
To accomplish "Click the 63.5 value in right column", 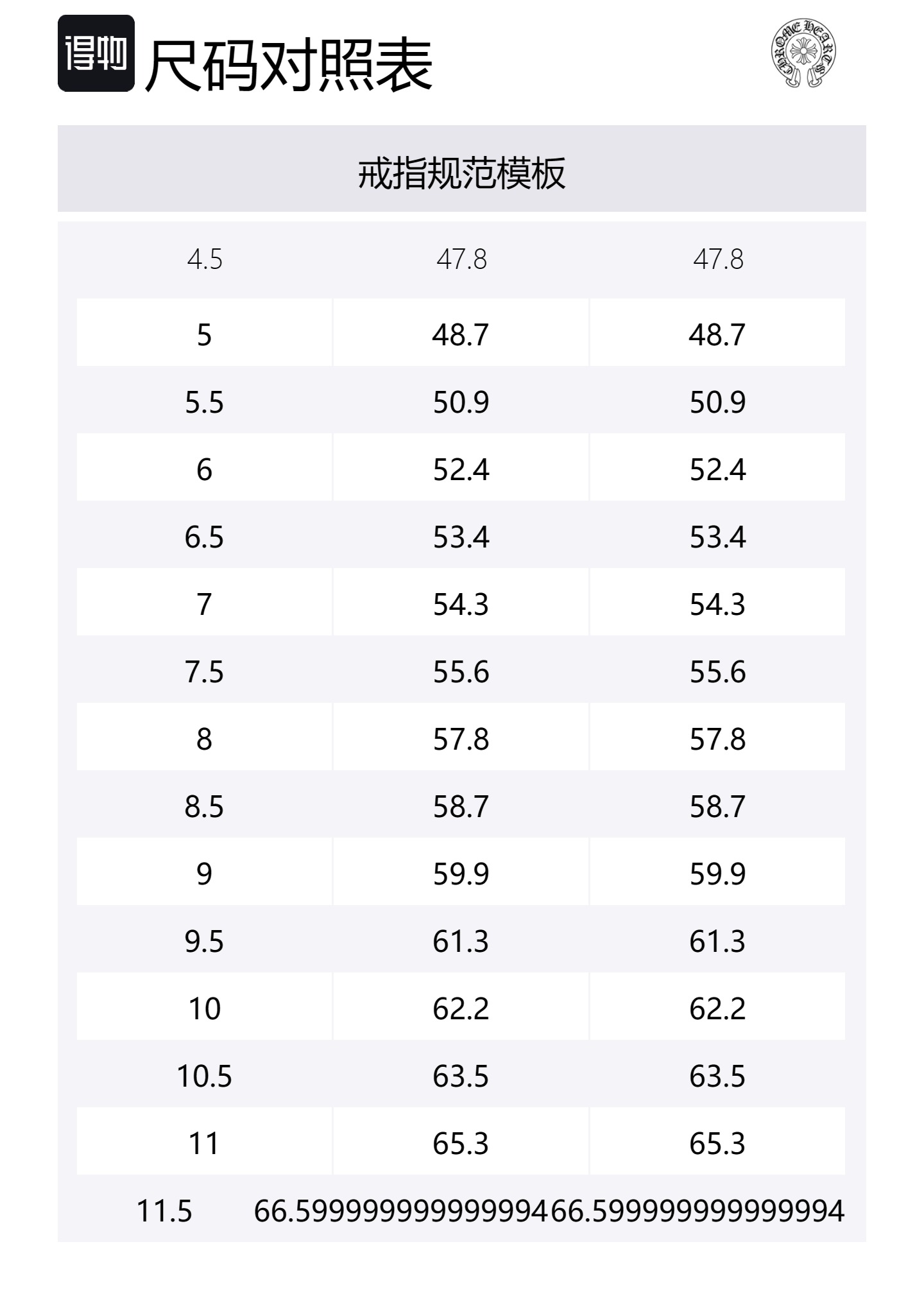I will pos(717,1076).
